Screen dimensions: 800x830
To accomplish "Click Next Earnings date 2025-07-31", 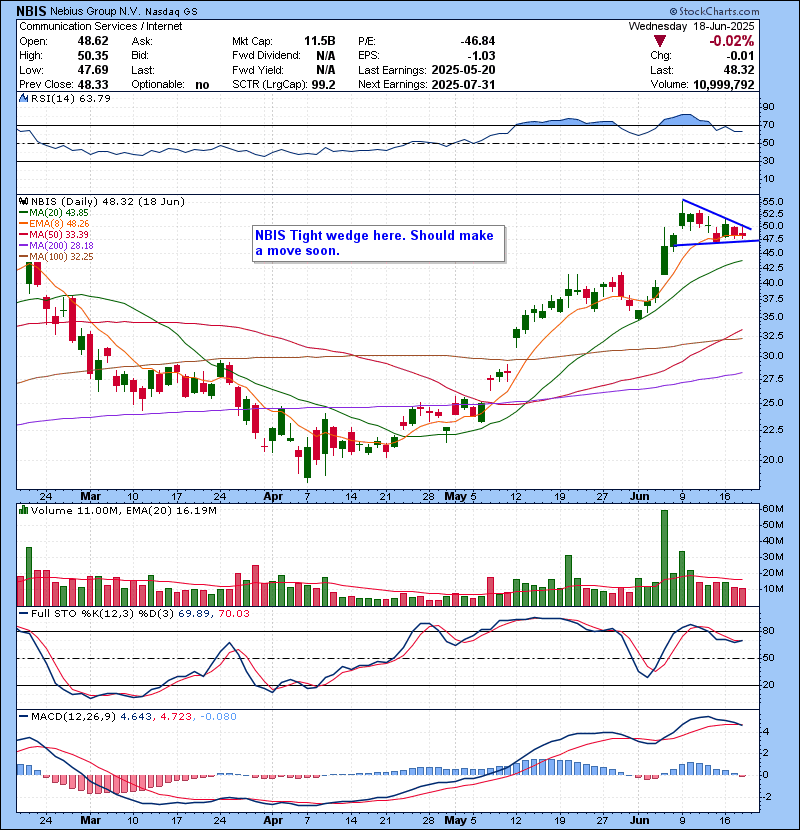I will coord(463,84).
